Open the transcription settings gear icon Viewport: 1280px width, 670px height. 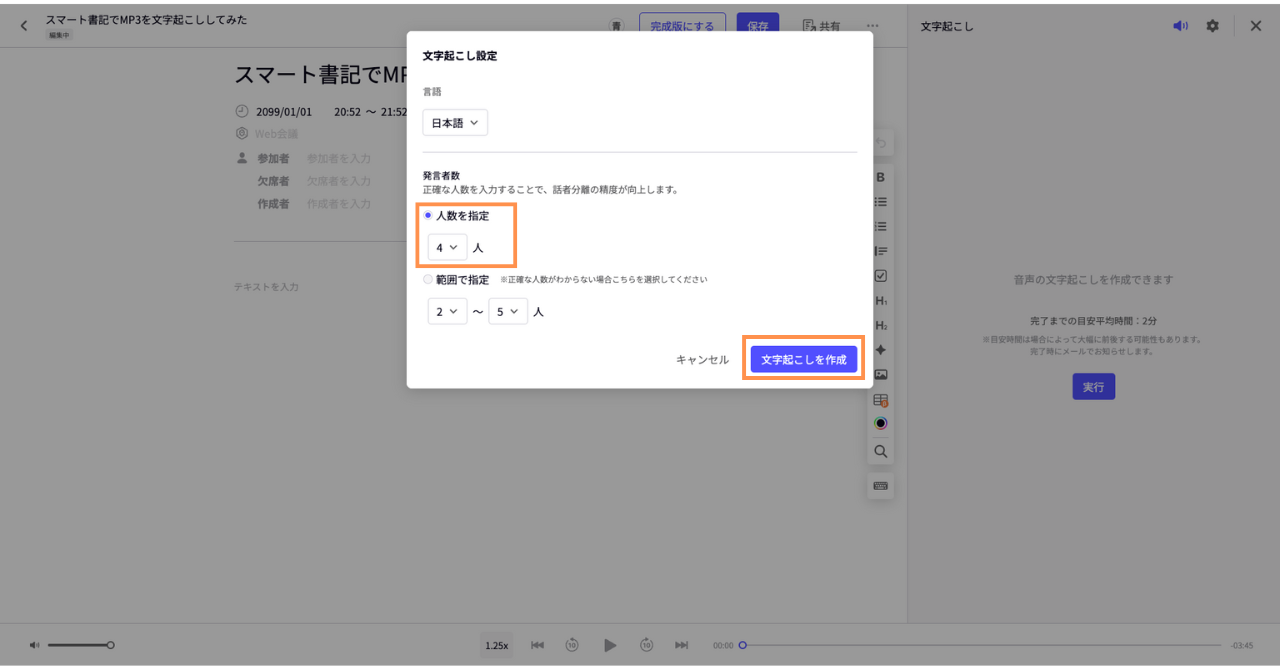coord(1212,26)
